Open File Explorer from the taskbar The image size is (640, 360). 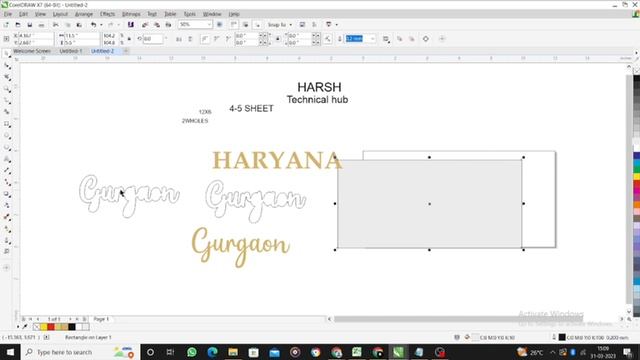tap(233, 352)
